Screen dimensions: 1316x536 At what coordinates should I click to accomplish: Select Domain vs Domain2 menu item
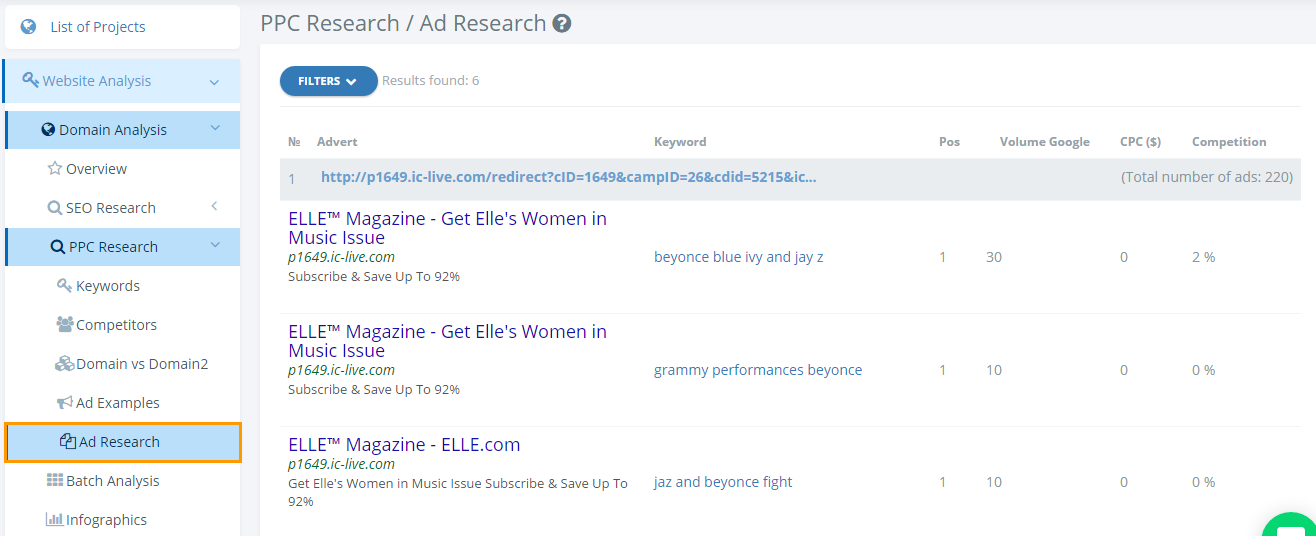[x=131, y=364]
